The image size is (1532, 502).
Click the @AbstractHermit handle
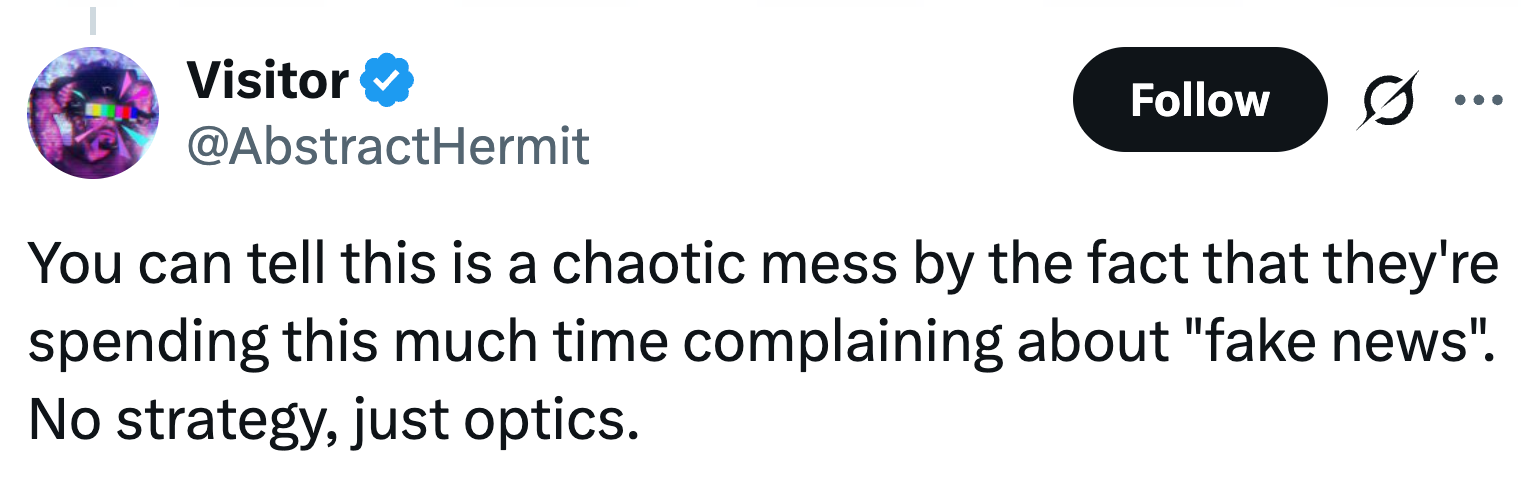(x=388, y=147)
